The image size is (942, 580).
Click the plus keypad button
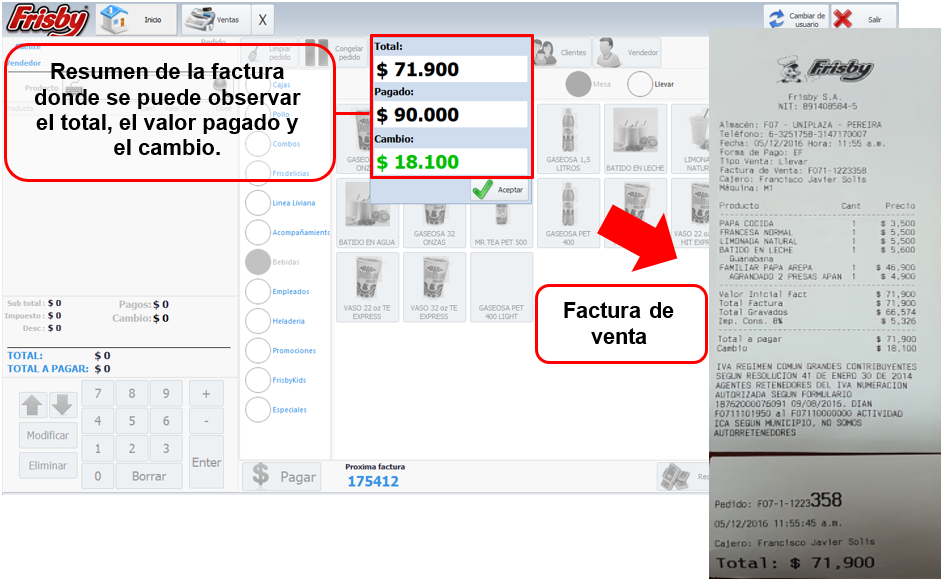(206, 394)
